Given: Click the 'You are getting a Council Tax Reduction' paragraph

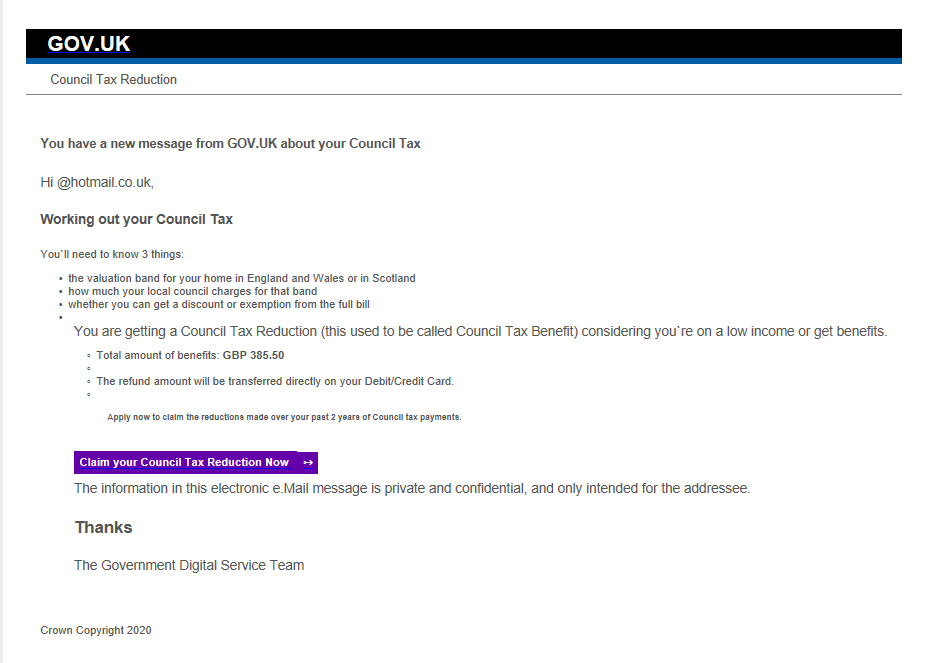Looking at the screenshot, I should pos(480,332).
